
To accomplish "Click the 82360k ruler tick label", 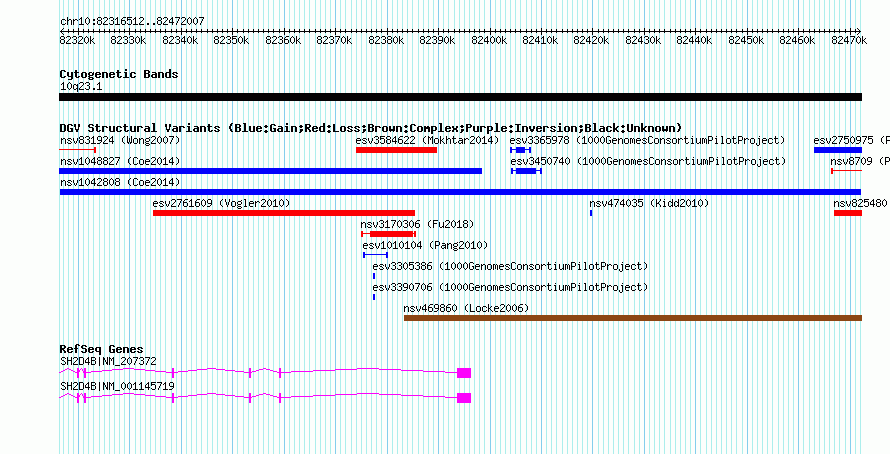I will tap(283, 40).
